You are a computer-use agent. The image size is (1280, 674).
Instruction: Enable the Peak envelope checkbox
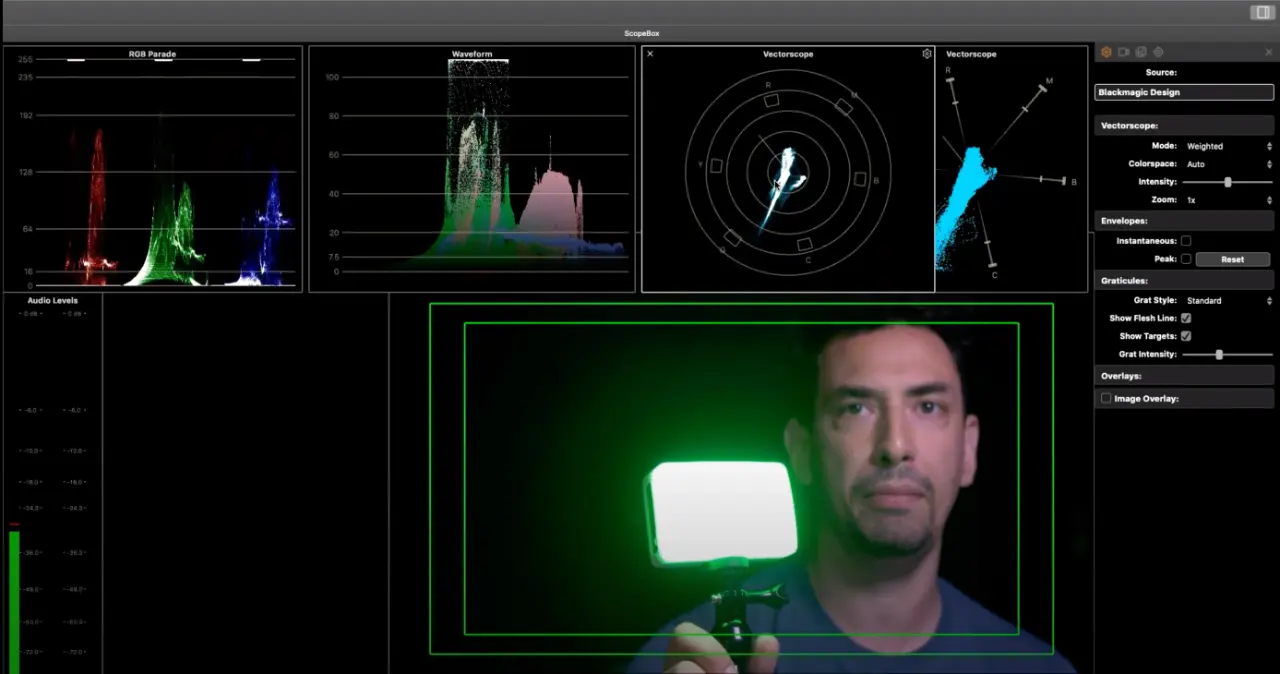1186,259
